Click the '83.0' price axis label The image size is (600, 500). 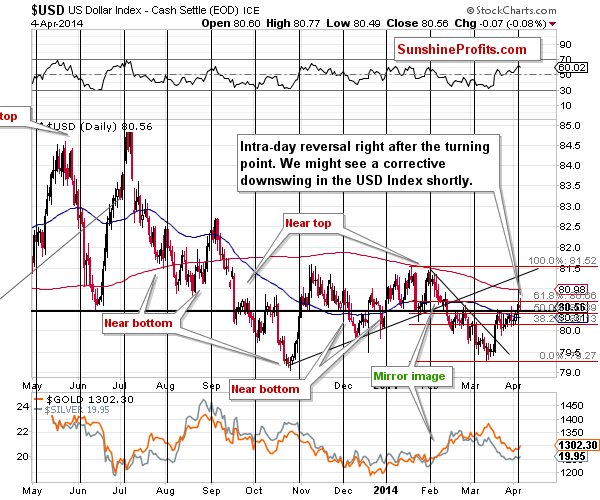(x=570, y=207)
